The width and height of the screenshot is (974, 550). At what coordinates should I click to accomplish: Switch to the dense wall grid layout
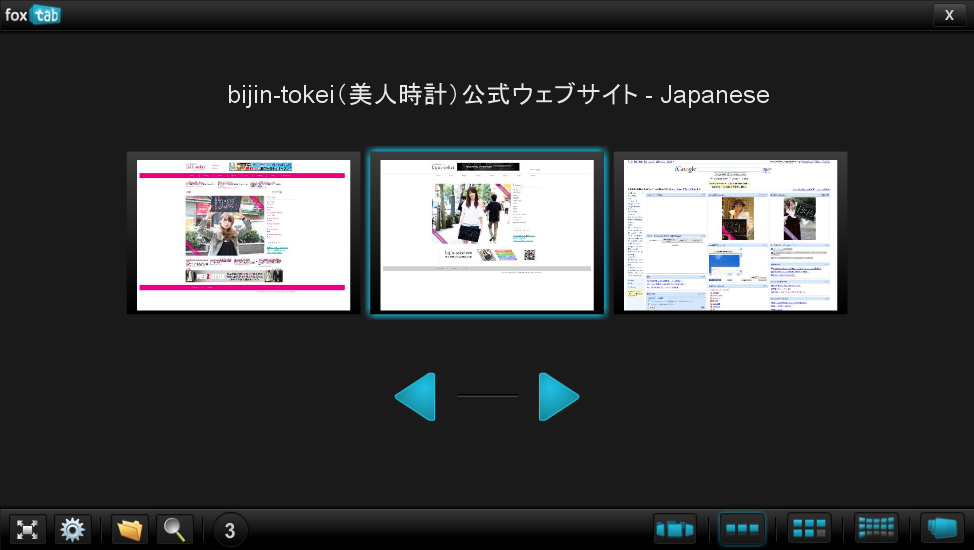click(x=876, y=529)
